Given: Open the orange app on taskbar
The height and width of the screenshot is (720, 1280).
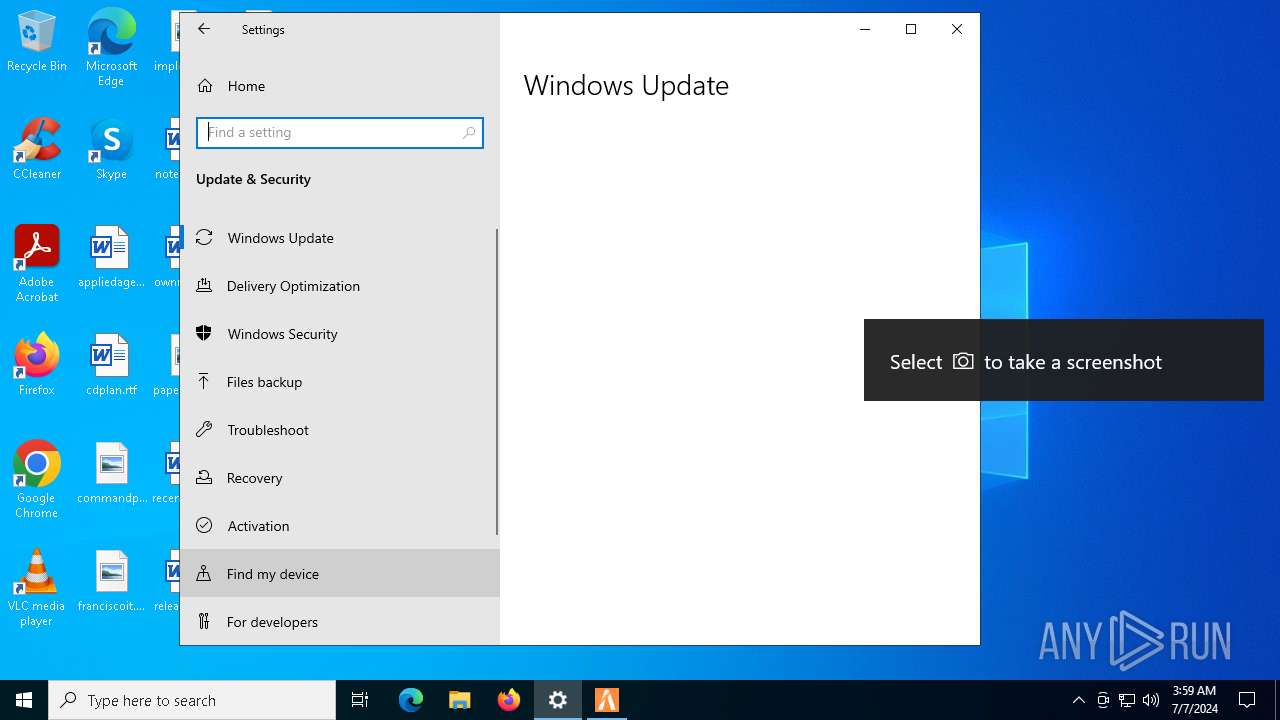Looking at the screenshot, I should click(x=607, y=700).
